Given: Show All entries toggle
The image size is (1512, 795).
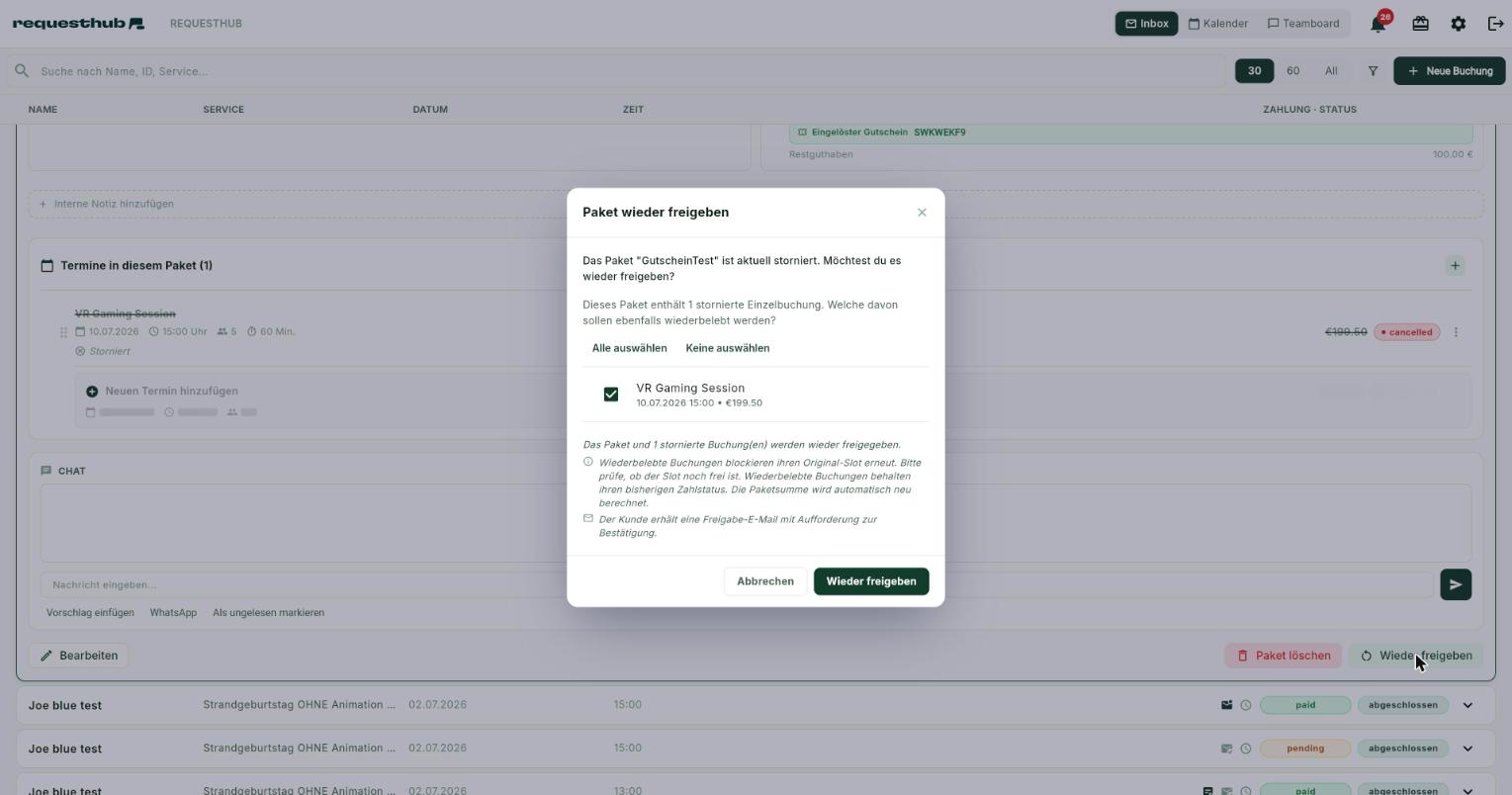Looking at the screenshot, I should coord(1331,71).
